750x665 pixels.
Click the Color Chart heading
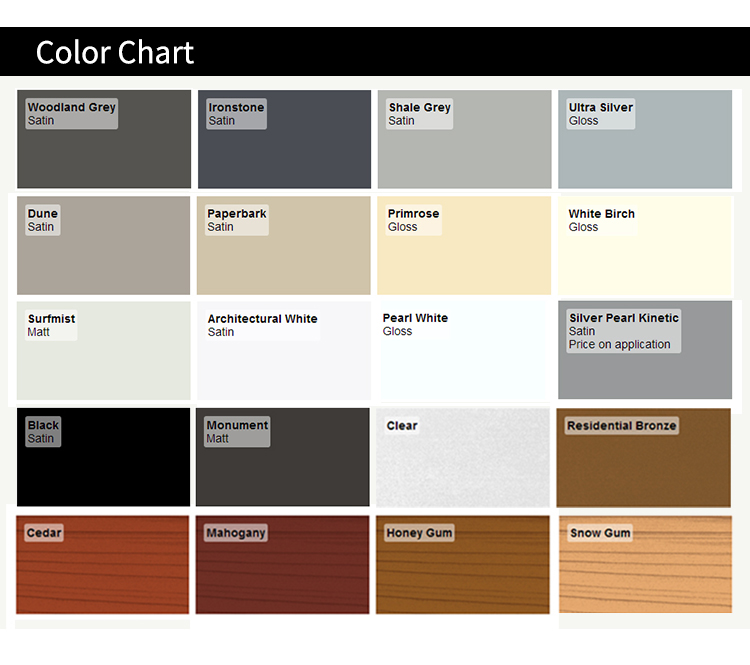click(115, 52)
